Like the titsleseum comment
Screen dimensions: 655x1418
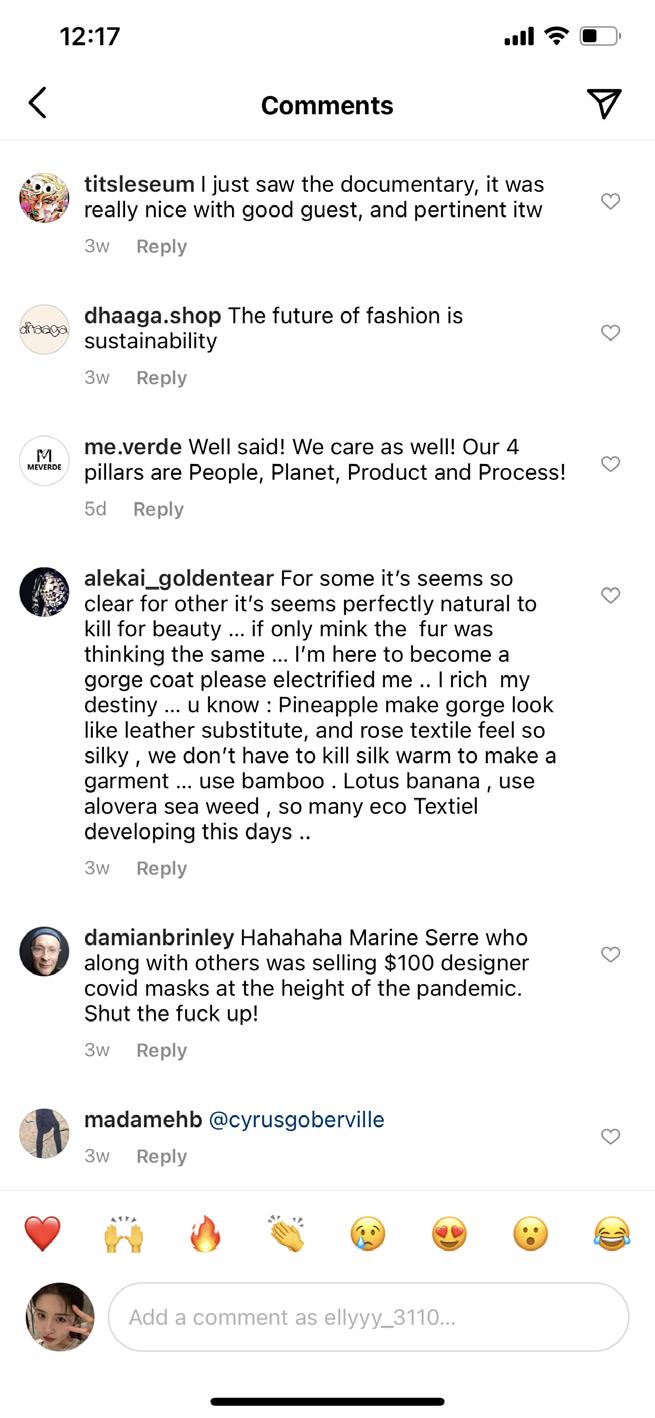[x=610, y=201]
